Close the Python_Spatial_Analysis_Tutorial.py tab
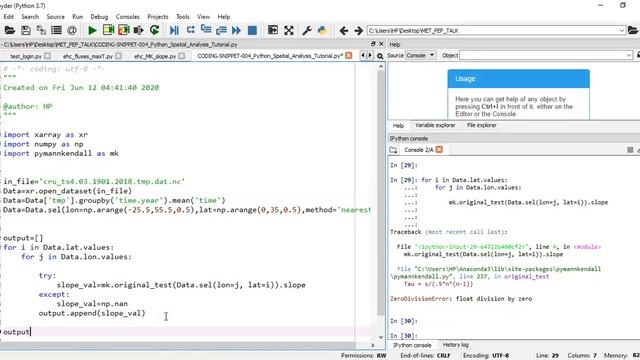This screenshot has height=360, width=640. [x=349, y=56]
